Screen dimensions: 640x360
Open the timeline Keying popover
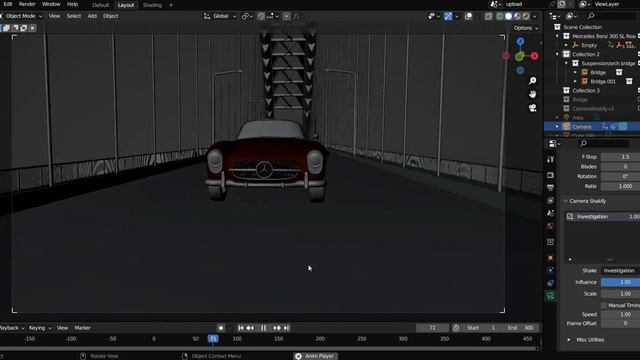(40, 328)
